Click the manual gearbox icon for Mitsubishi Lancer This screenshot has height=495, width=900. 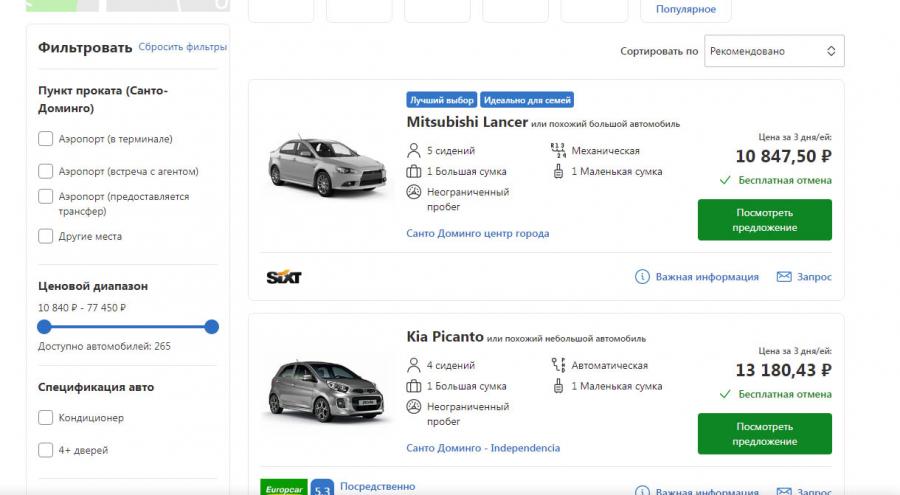[558, 150]
